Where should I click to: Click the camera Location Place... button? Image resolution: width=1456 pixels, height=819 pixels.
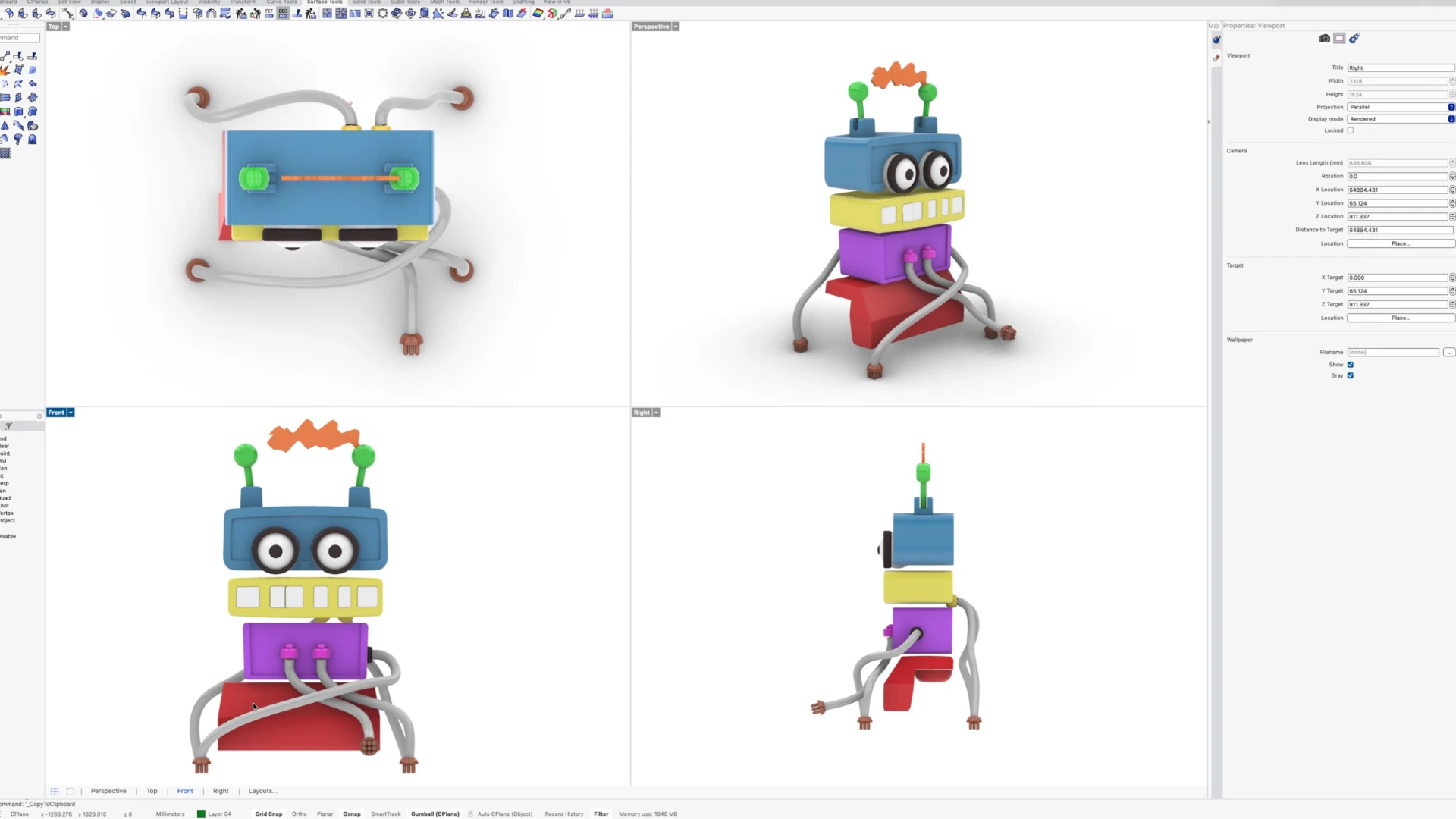1401,243
